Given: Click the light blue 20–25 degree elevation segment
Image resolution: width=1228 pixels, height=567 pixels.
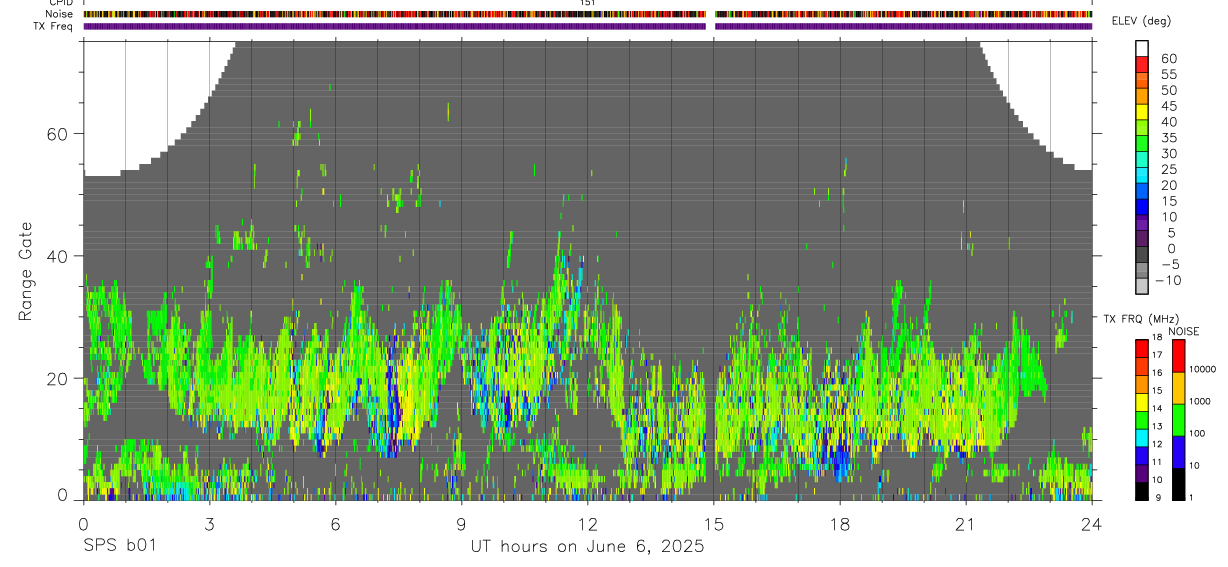Looking at the screenshot, I should 1142,177.
